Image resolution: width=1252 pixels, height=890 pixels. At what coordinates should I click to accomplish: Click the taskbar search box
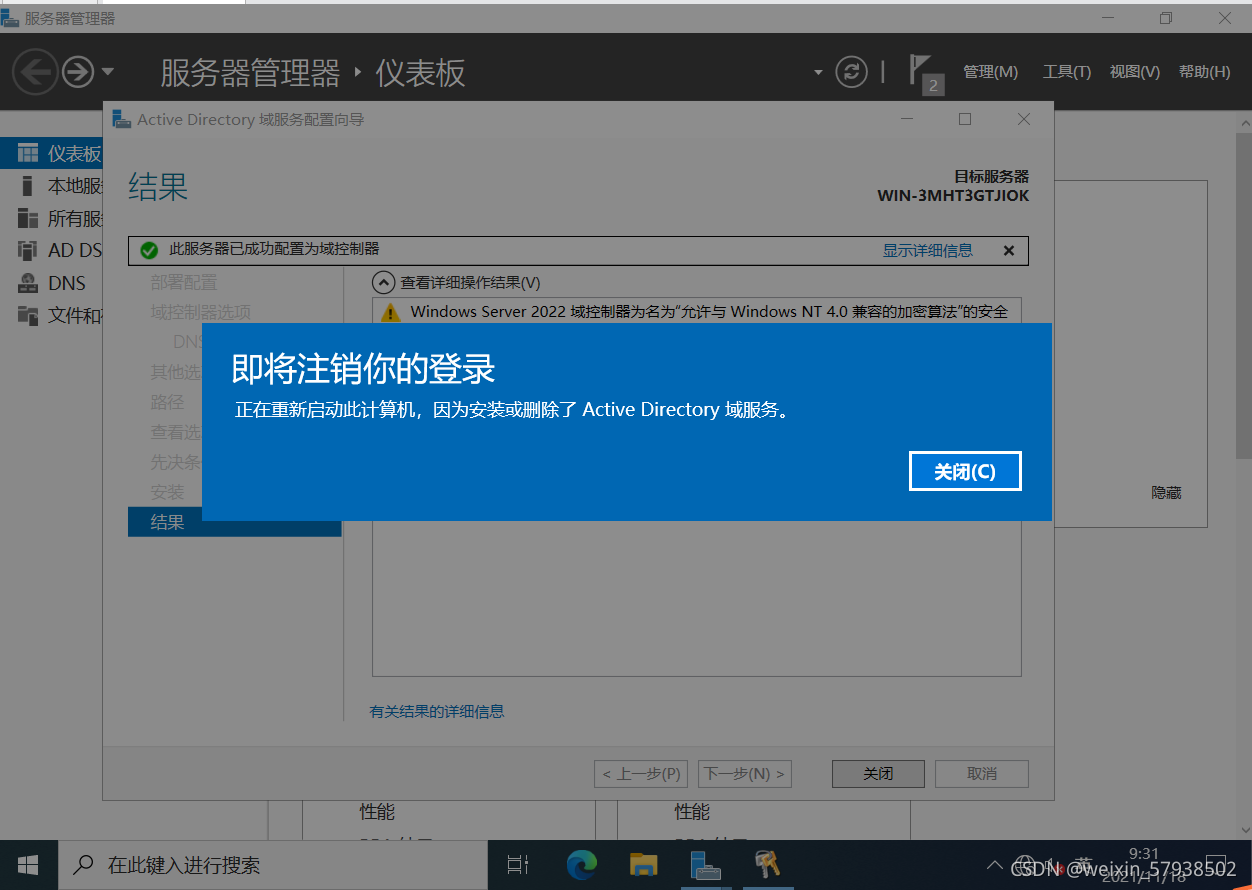click(x=272, y=865)
